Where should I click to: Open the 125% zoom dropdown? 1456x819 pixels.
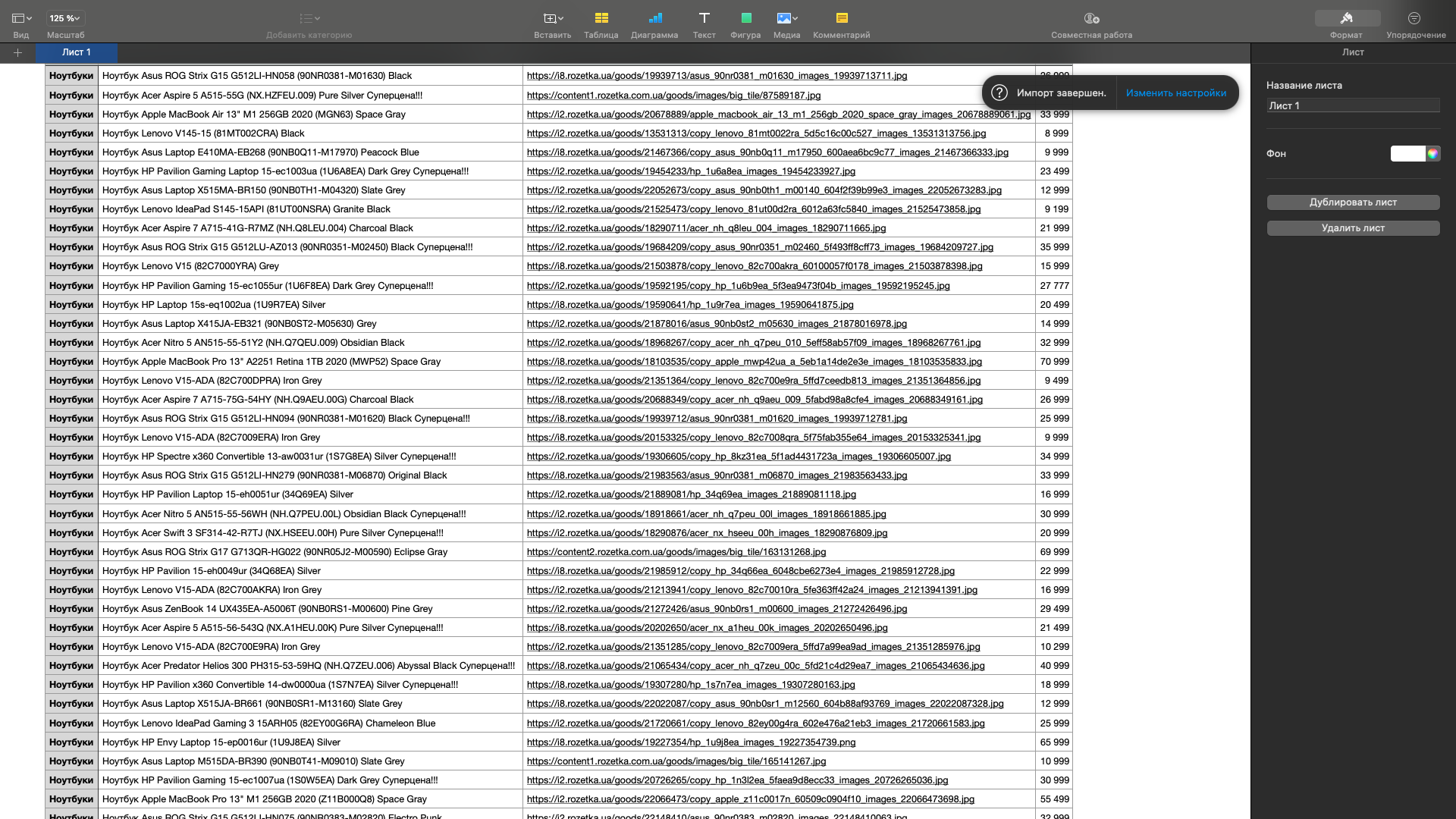click(x=65, y=18)
